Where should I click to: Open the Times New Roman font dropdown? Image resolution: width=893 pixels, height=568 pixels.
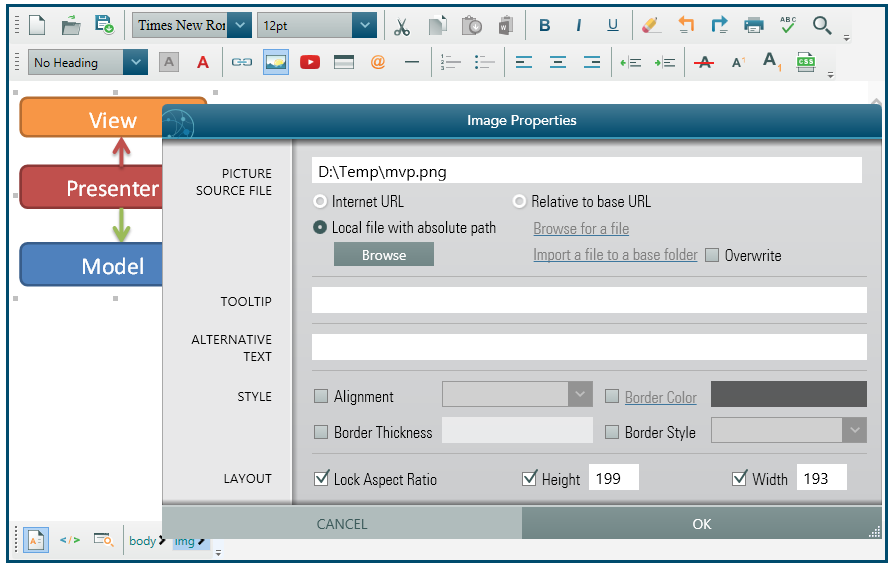click(x=241, y=26)
